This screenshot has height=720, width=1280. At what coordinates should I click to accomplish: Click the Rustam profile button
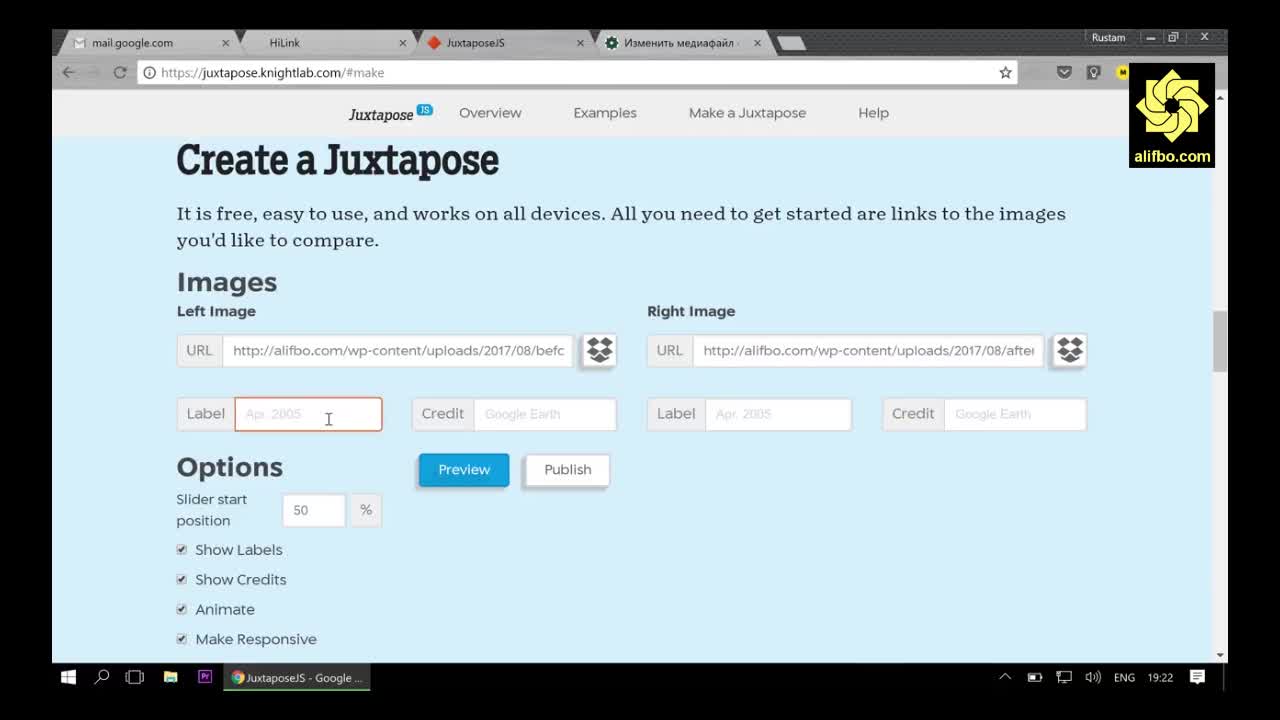[x=1108, y=37]
